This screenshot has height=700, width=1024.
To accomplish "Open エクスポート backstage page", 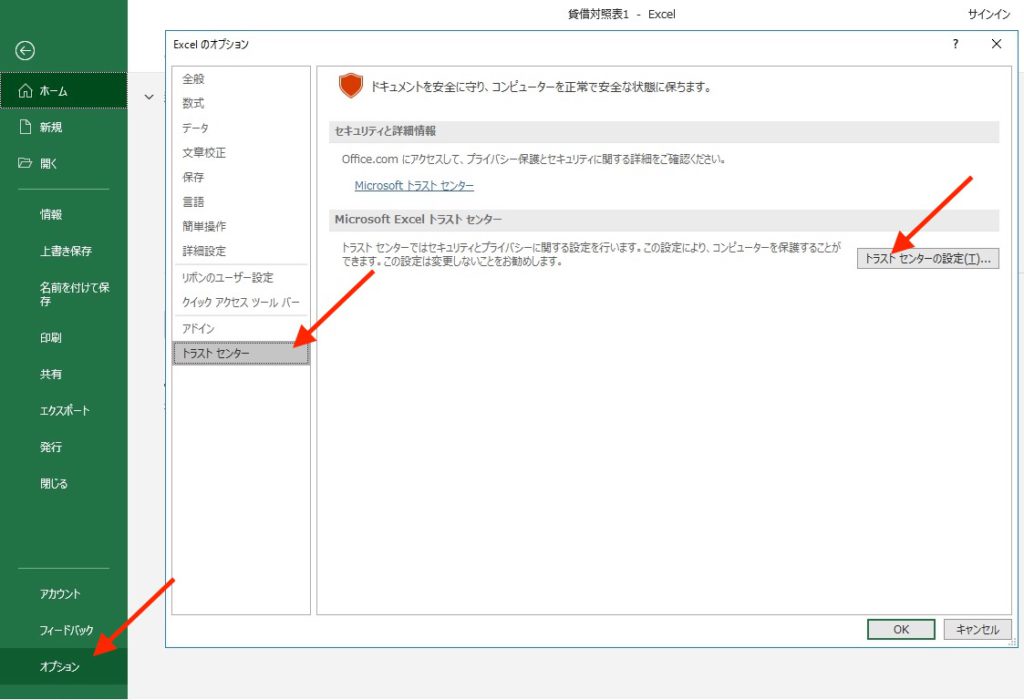I will coord(63,411).
